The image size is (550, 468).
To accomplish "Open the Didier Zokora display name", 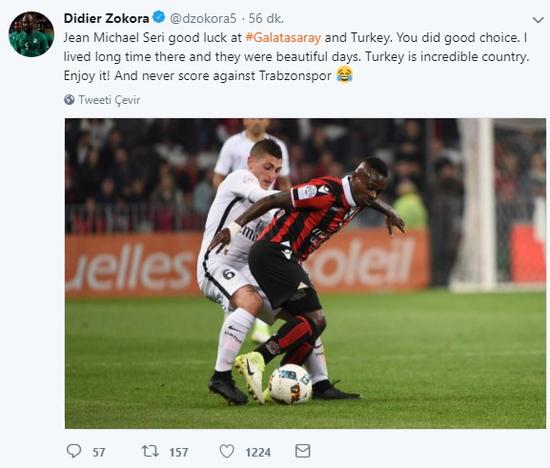I will 106,18.
